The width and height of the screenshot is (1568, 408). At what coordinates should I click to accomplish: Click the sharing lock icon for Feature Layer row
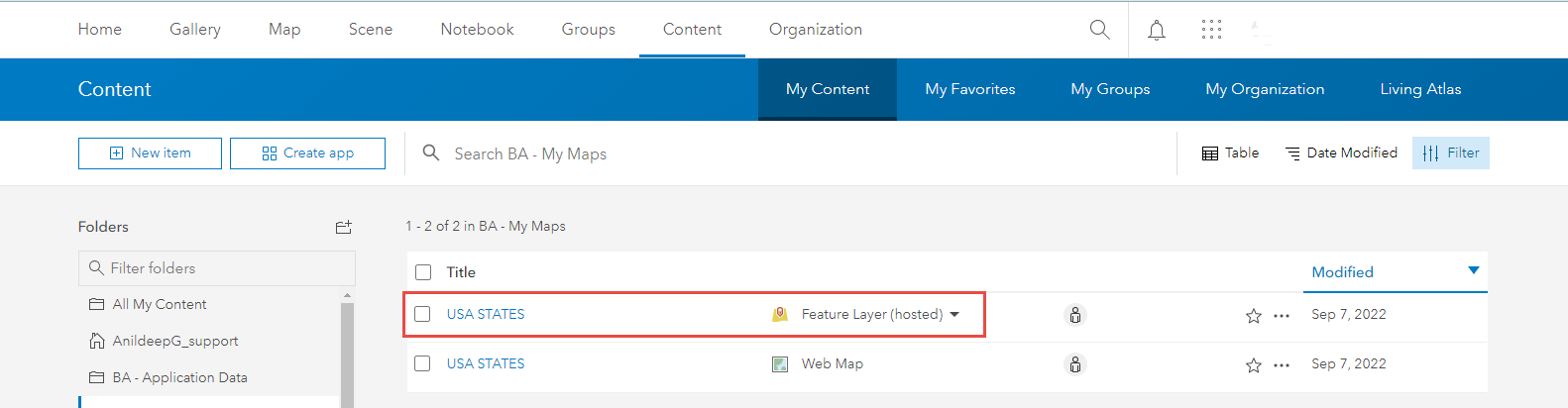(x=1075, y=315)
